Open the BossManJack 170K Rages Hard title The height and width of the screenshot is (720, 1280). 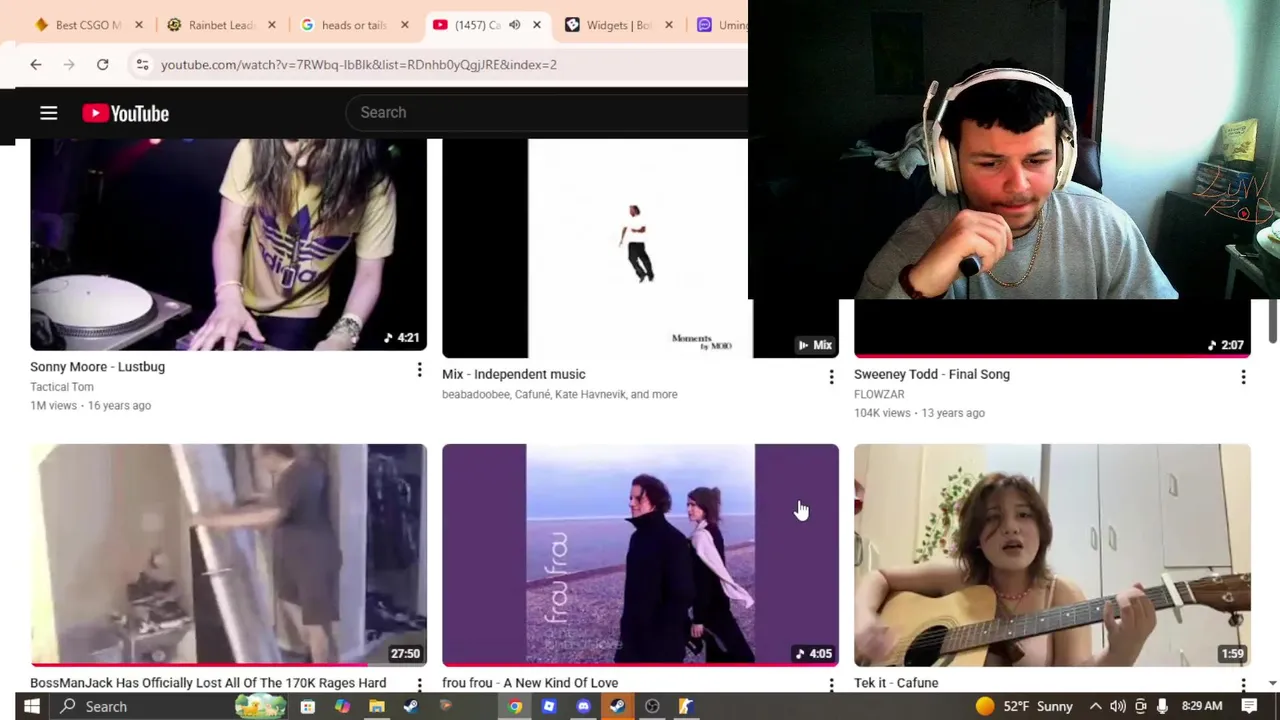click(x=208, y=683)
